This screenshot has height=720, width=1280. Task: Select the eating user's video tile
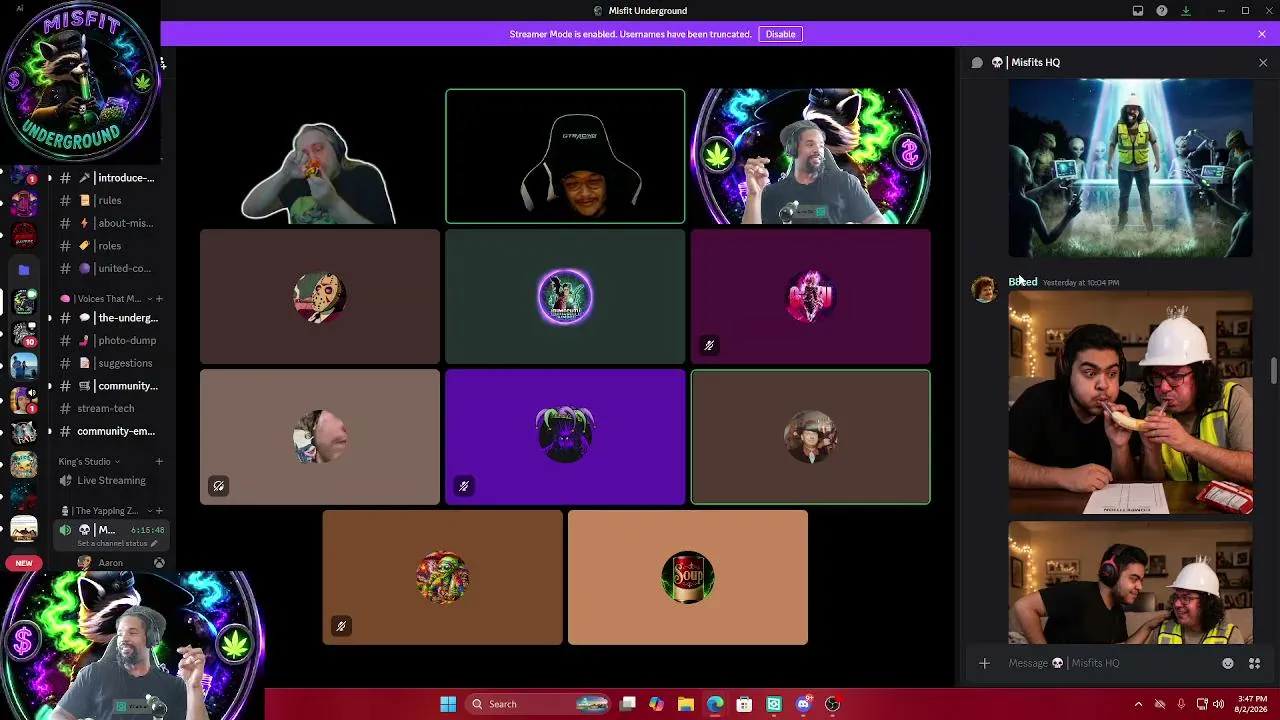coord(320,156)
